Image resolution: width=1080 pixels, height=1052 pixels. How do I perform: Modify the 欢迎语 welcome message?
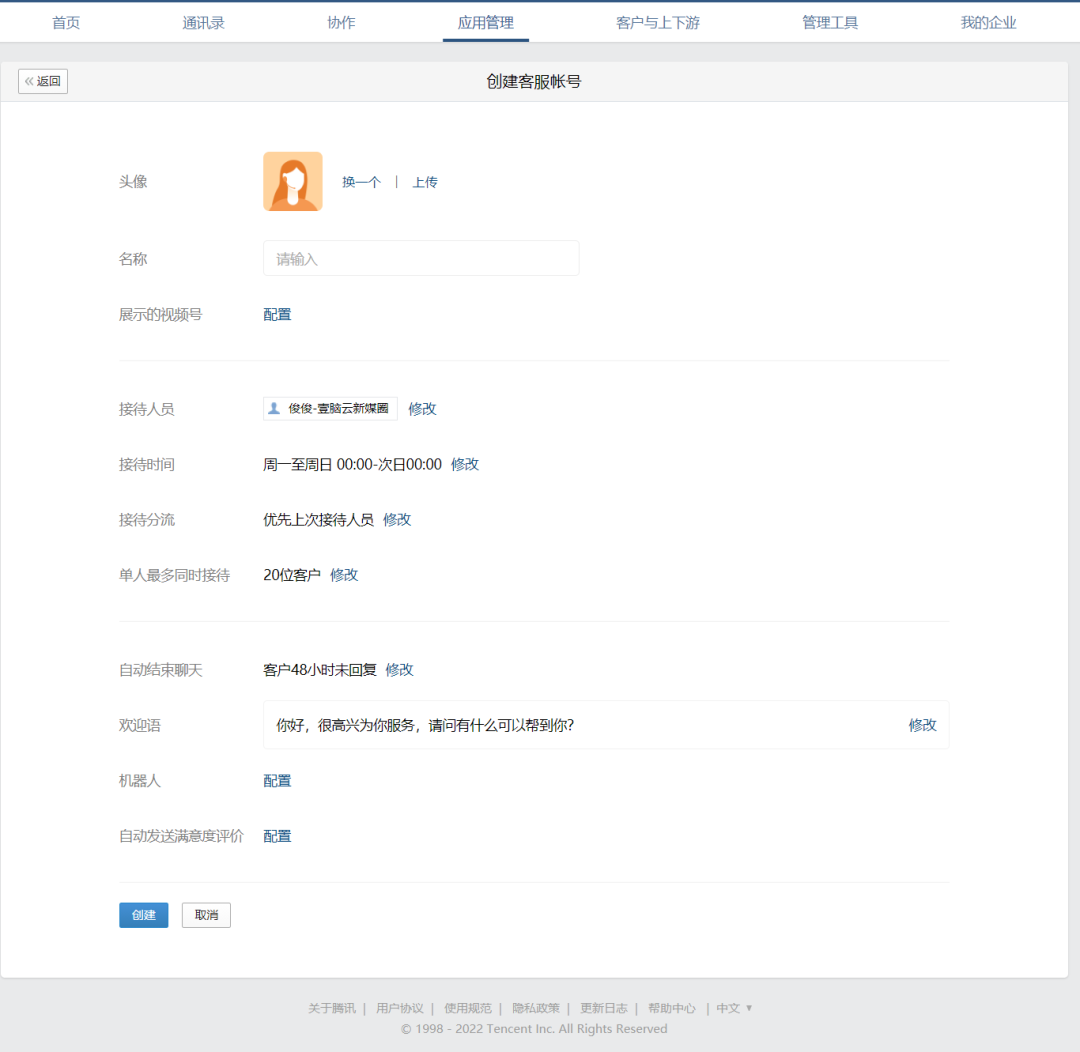click(922, 725)
